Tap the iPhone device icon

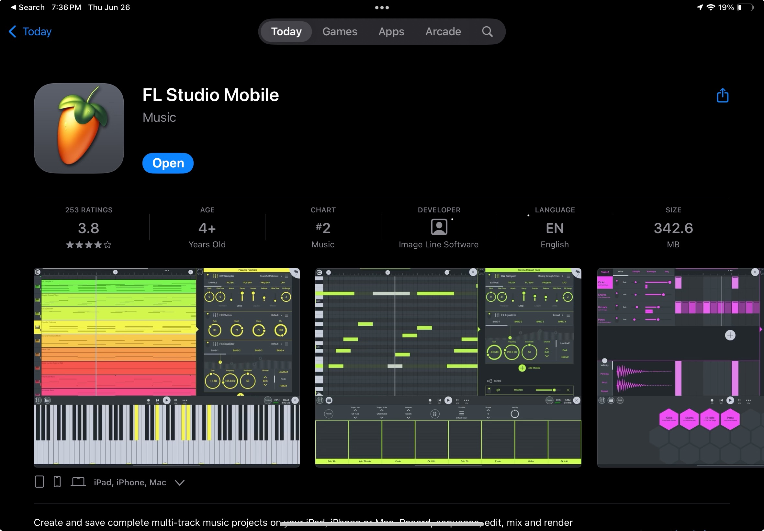(x=57, y=482)
